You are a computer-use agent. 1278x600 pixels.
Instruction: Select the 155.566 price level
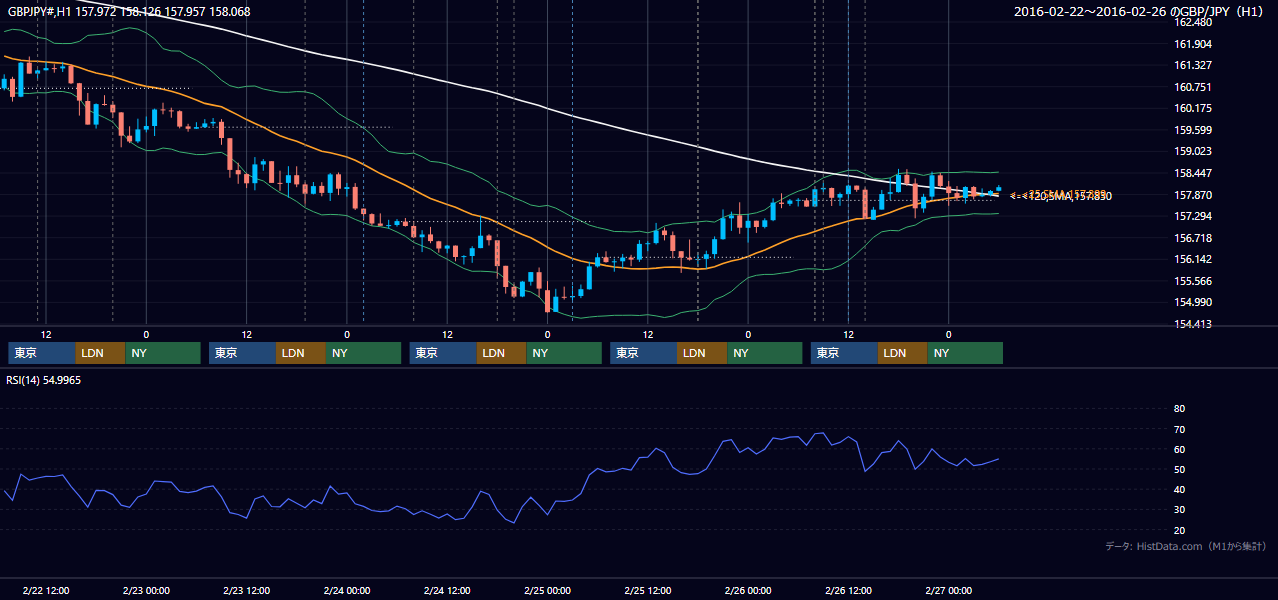tap(1192, 281)
